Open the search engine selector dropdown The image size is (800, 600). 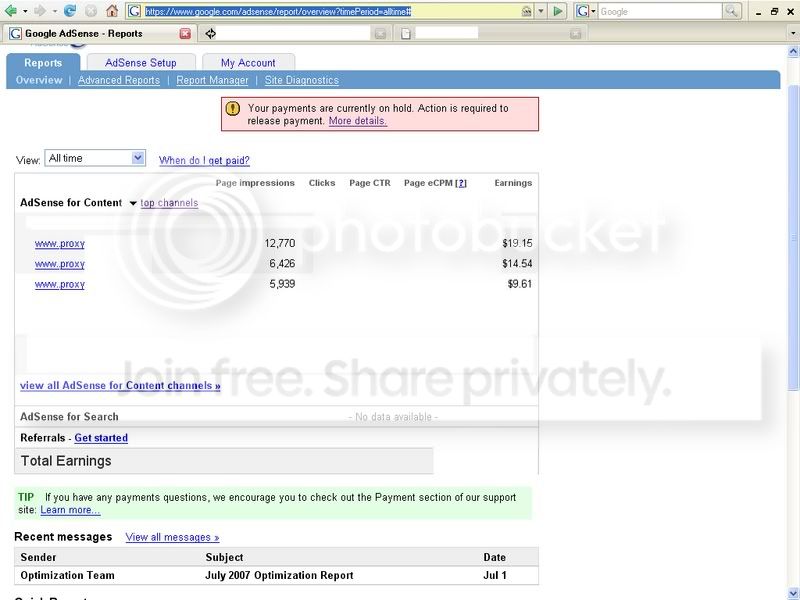584,11
